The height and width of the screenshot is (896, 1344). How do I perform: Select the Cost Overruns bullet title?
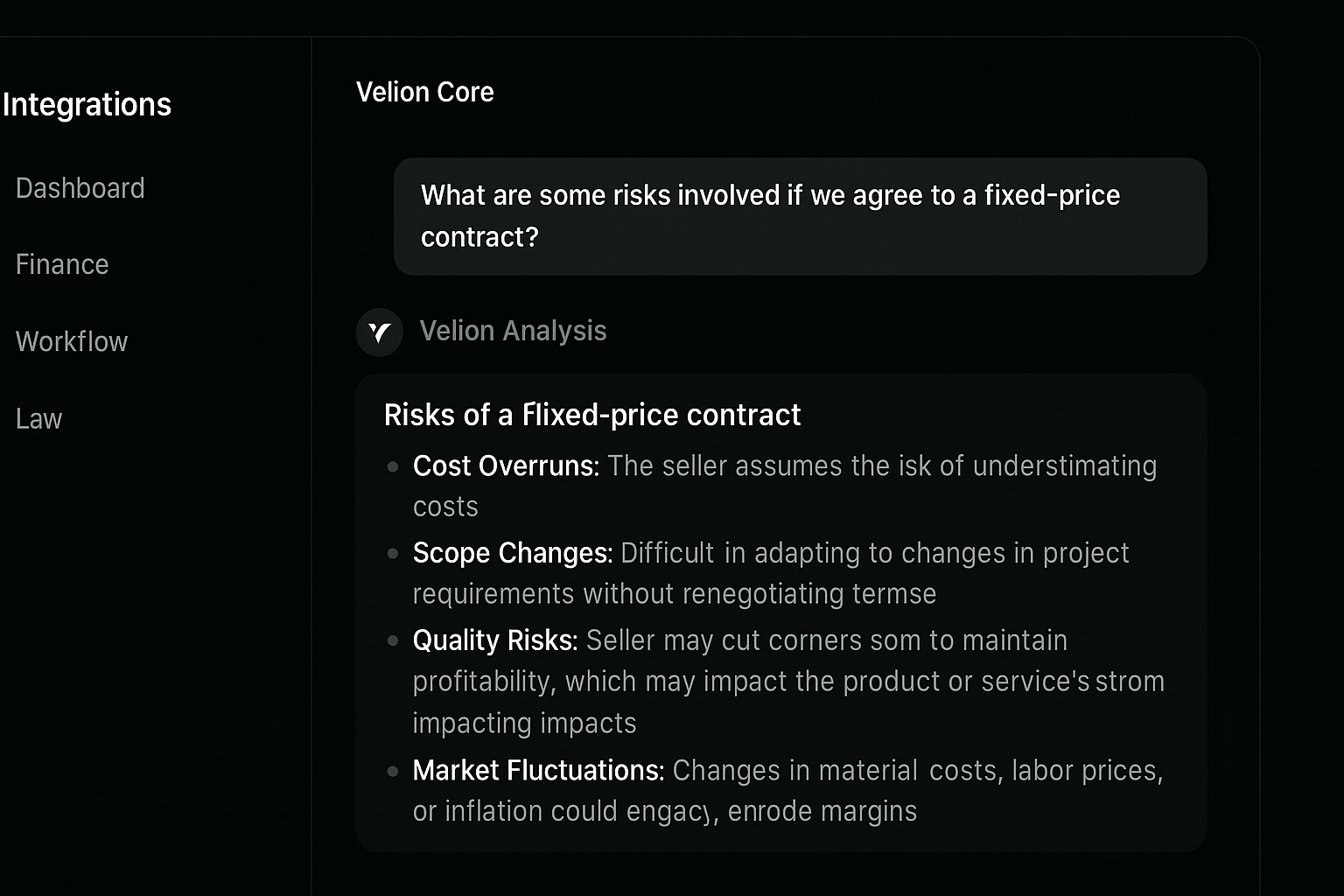[506, 465]
